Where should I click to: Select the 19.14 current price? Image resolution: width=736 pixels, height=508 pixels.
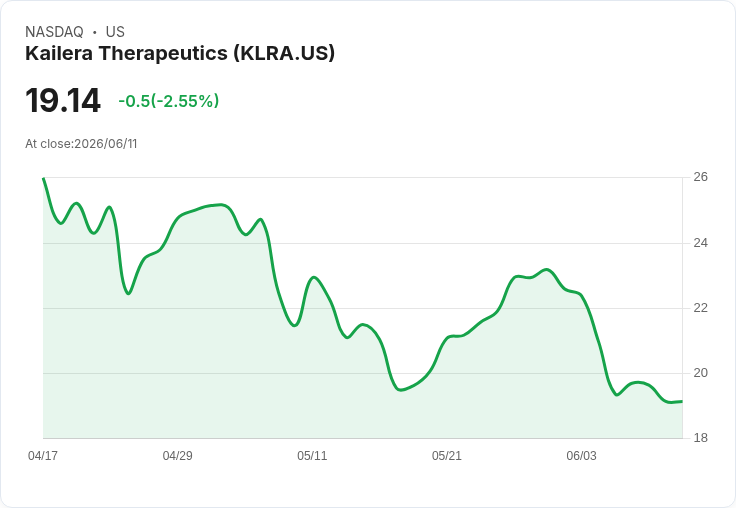62,100
